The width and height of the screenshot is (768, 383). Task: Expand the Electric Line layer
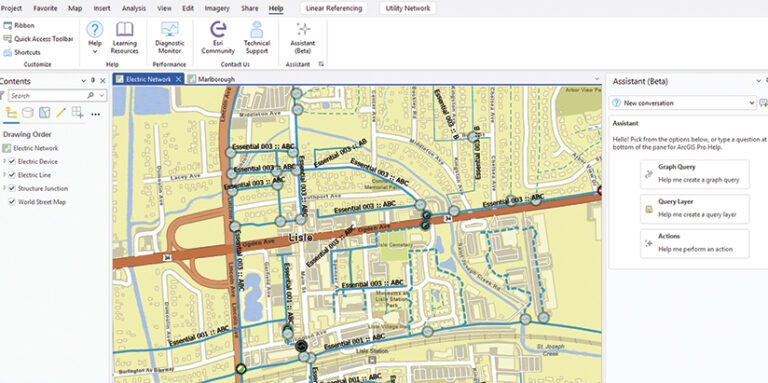(4, 175)
